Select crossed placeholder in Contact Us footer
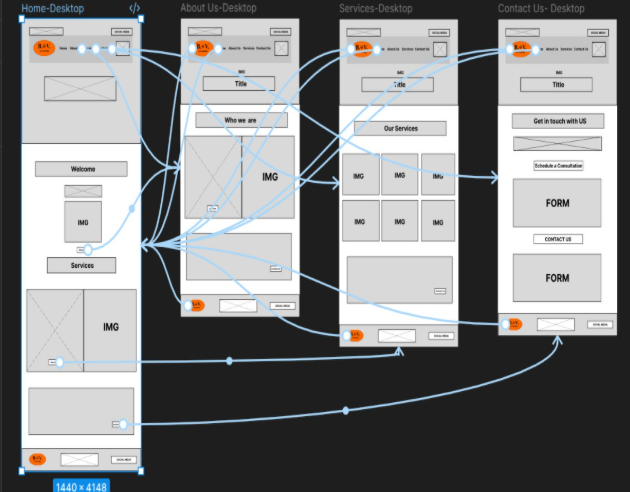The image size is (630, 492). (x=556, y=325)
